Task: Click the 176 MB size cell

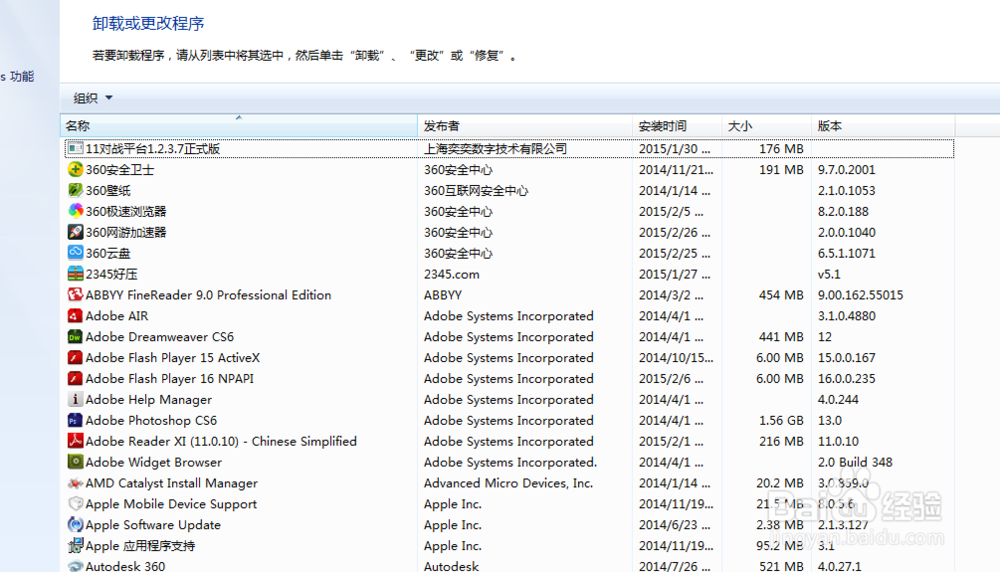Action: pos(781,149)
